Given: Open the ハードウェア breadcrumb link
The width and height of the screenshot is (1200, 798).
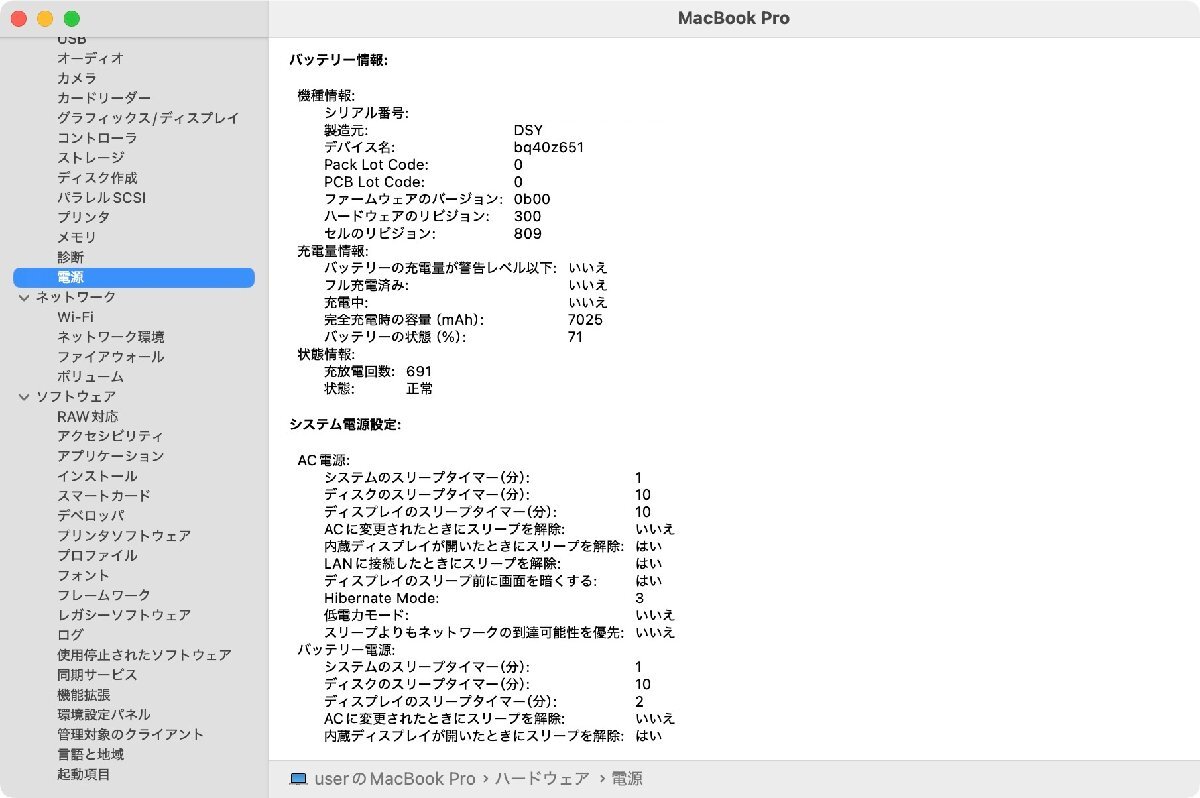Looking at the screenshot, I should [x=543, y=778].
